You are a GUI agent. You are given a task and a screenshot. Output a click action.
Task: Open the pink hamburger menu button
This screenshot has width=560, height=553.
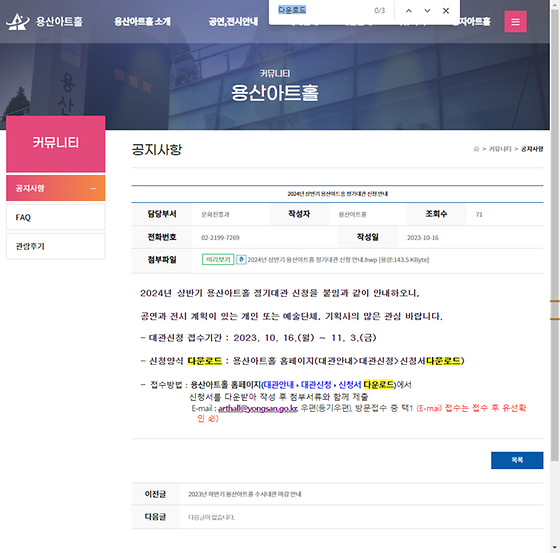coord(515,22)
